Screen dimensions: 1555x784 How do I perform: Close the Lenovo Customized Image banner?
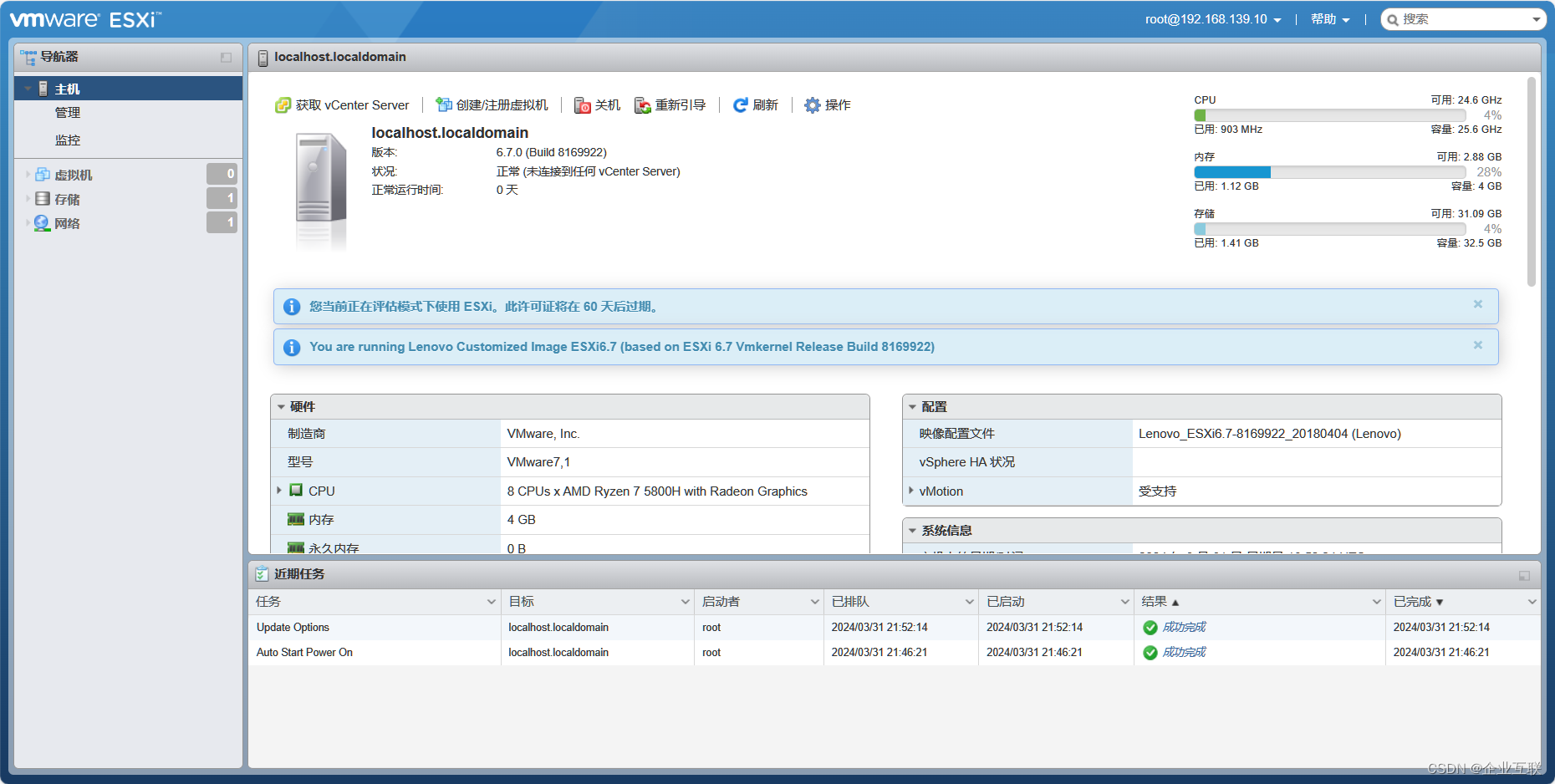1477,345
